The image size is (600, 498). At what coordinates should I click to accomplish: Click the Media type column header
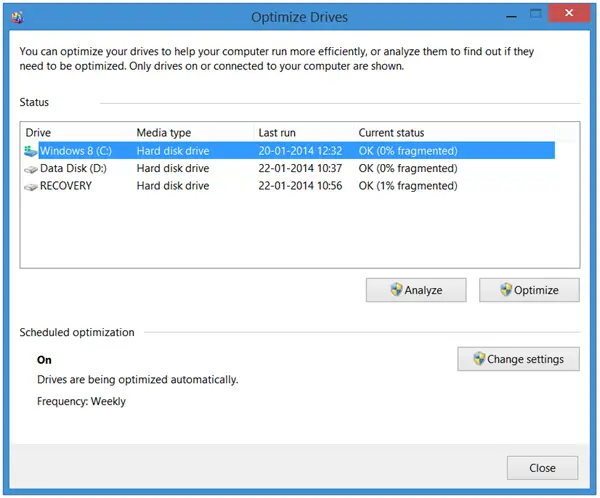pos(163,133)
